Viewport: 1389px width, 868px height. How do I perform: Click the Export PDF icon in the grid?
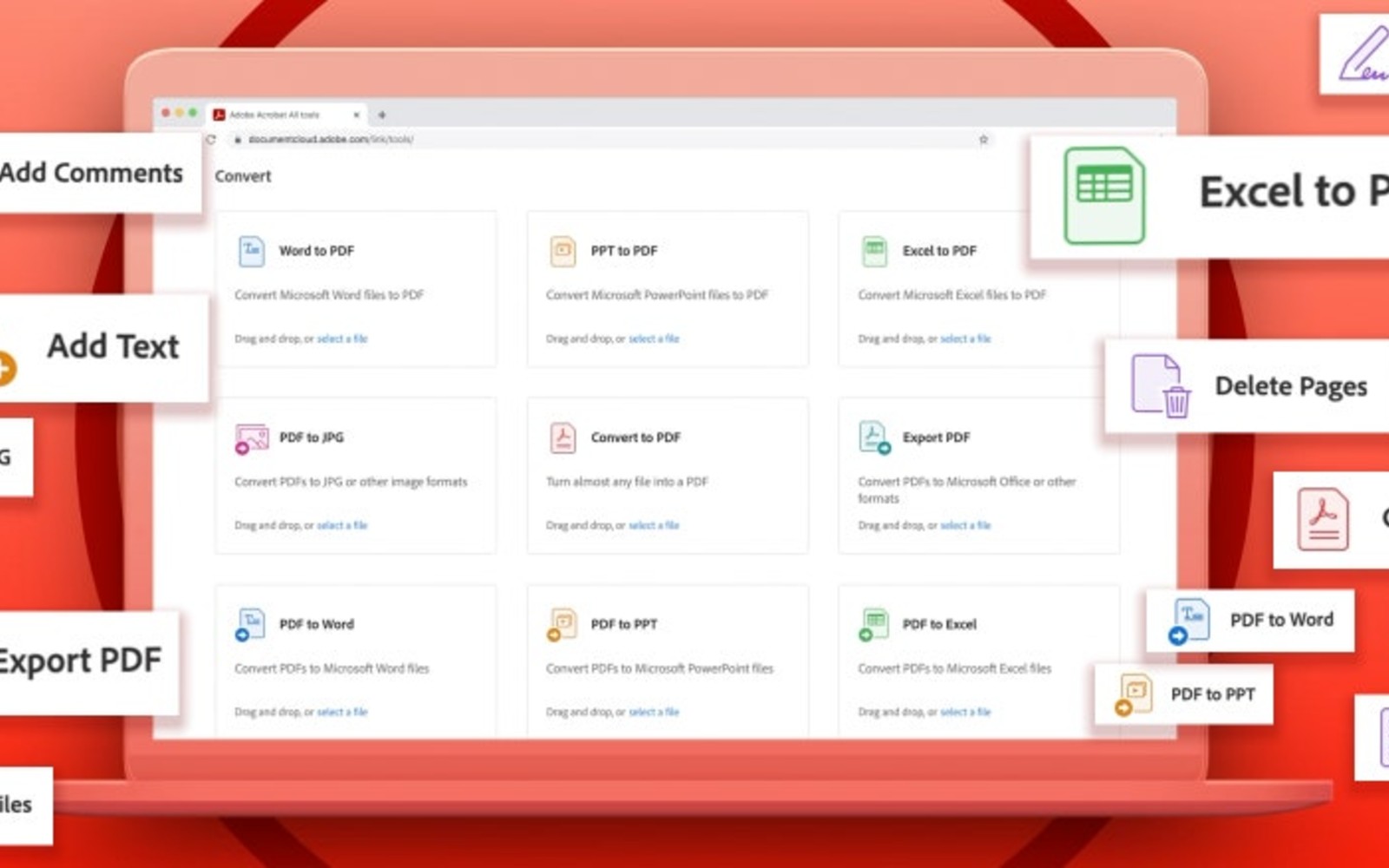(x=874, y=437)
